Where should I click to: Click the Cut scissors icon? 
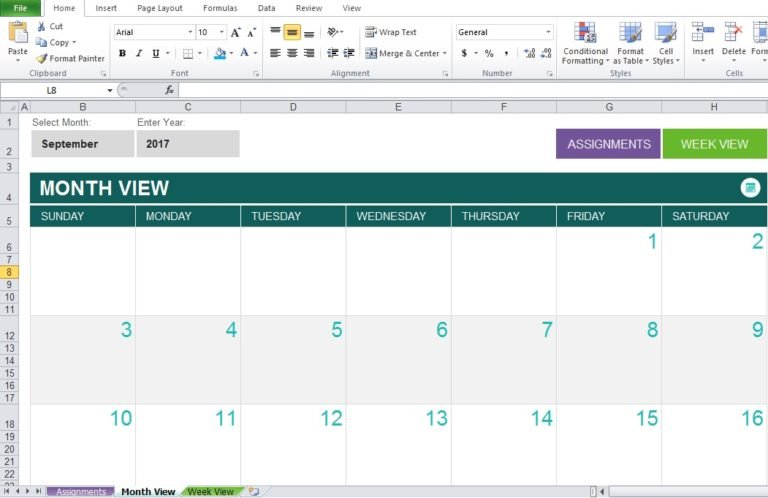[41, 27]
